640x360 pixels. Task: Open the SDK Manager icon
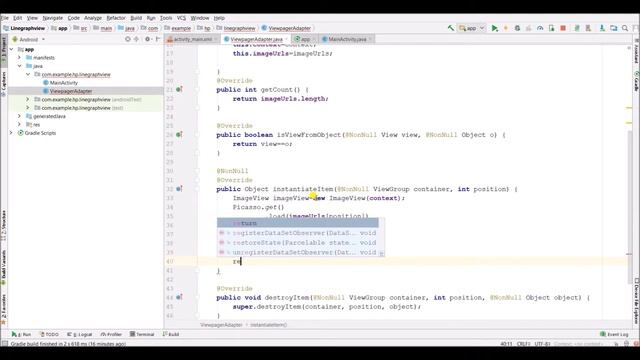coord(602,28)
